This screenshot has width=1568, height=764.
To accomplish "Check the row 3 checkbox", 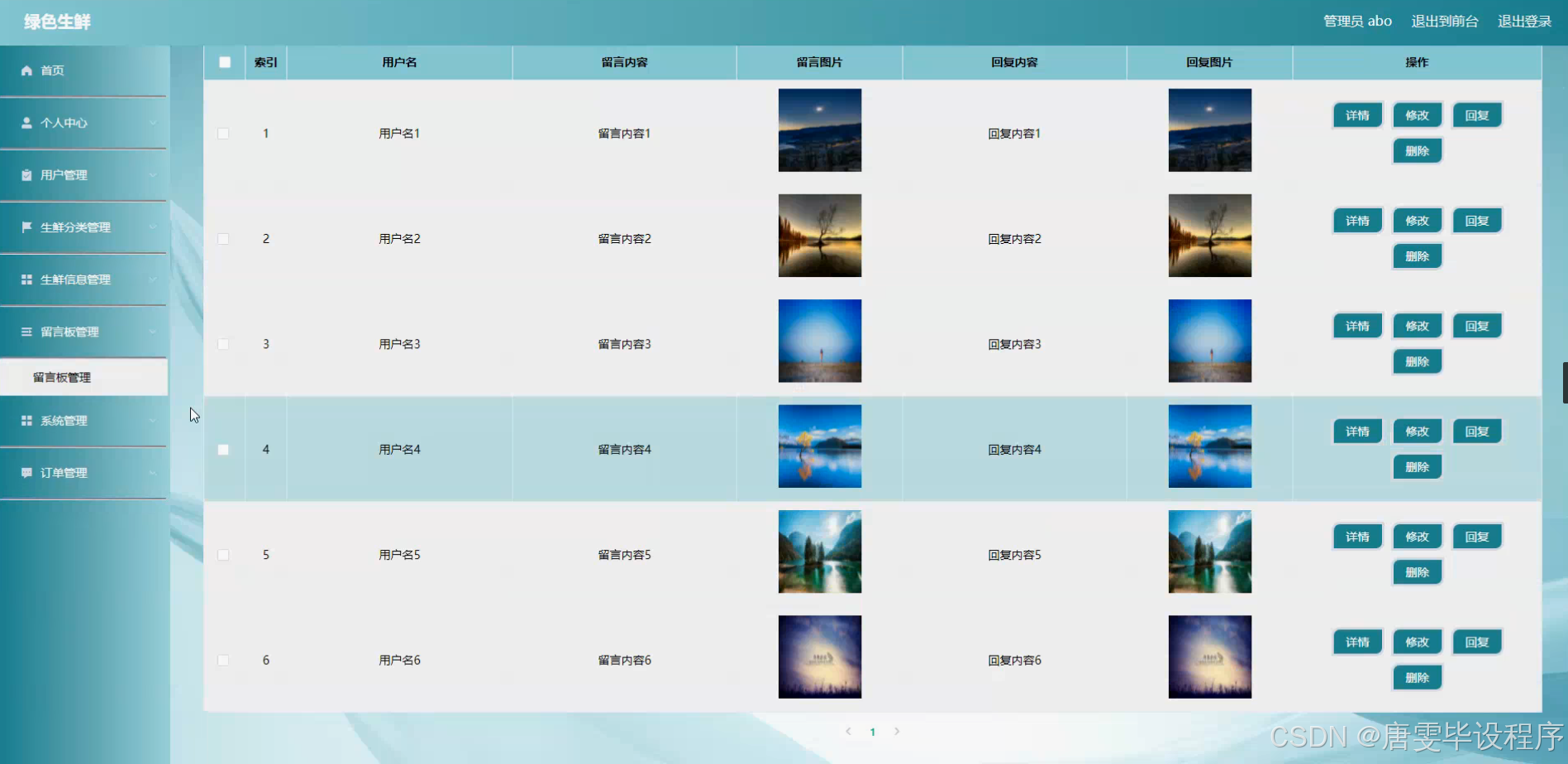I will click(x=223, y=344).
